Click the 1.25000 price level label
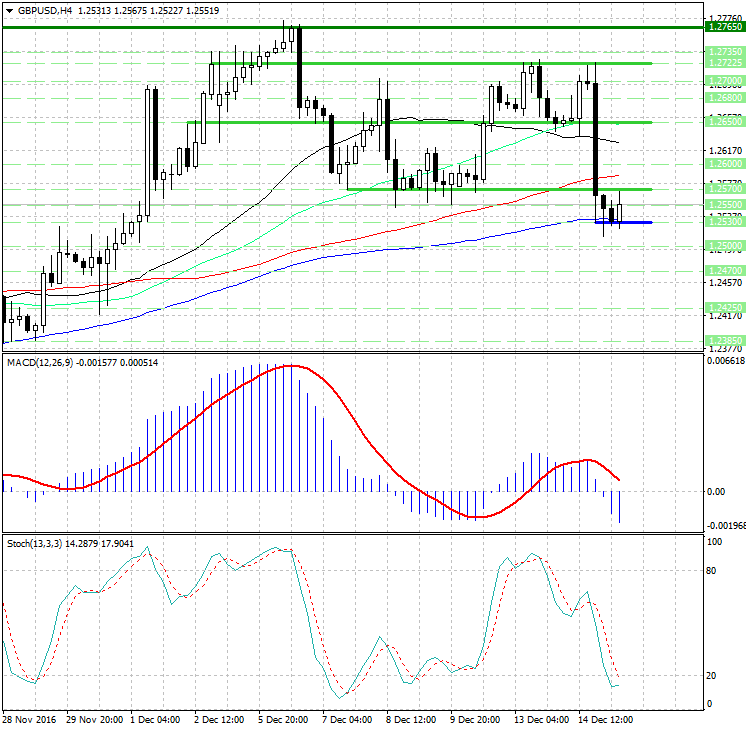The image size is (746, 731). (x=722, y=245)
